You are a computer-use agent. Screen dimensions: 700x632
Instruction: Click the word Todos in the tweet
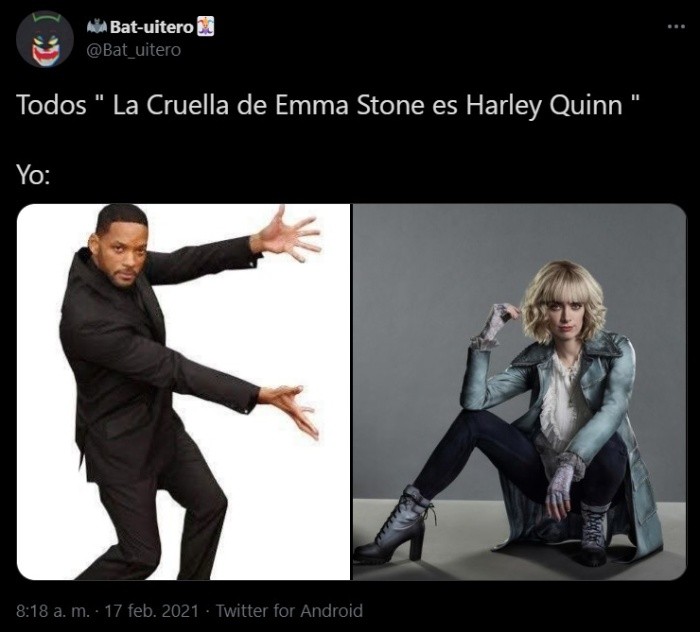coord(51,105)
